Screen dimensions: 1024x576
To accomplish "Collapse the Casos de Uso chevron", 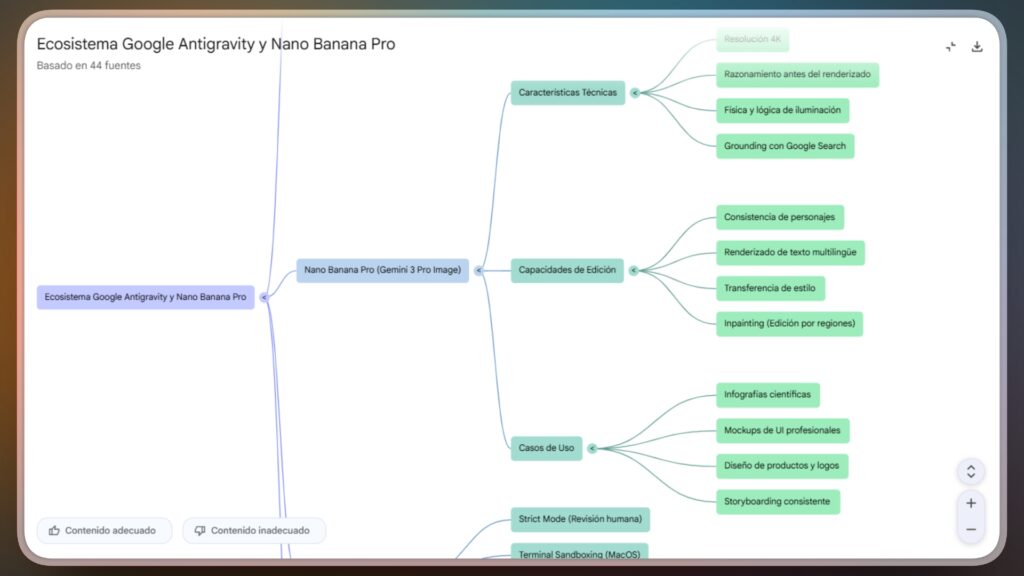I will [x=592, y=448].
